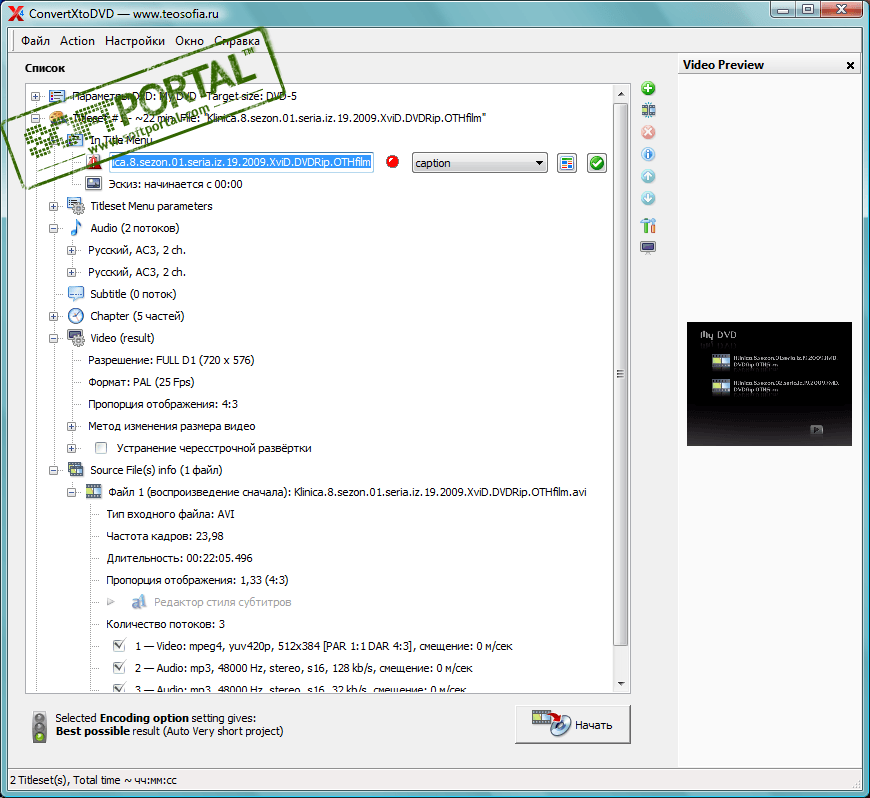The height and width of the screenshot is (798, 870).
Task: Click the red Remove item icon
Action: coord(648,132)
